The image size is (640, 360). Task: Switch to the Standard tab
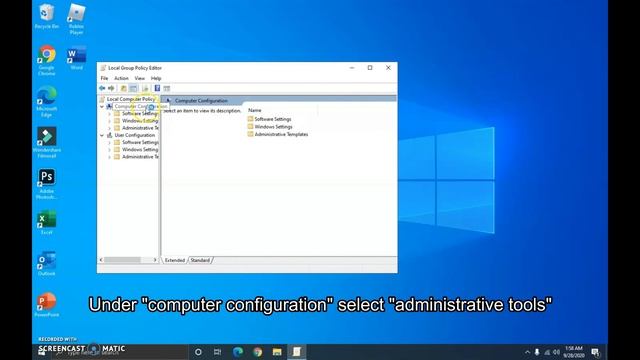click(200, 260)
